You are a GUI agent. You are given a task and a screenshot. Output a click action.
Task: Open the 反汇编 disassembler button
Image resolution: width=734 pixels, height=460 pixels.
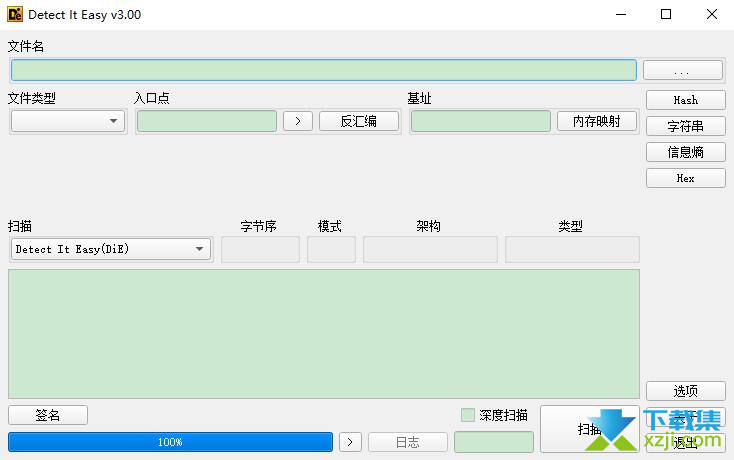point(359,121)
